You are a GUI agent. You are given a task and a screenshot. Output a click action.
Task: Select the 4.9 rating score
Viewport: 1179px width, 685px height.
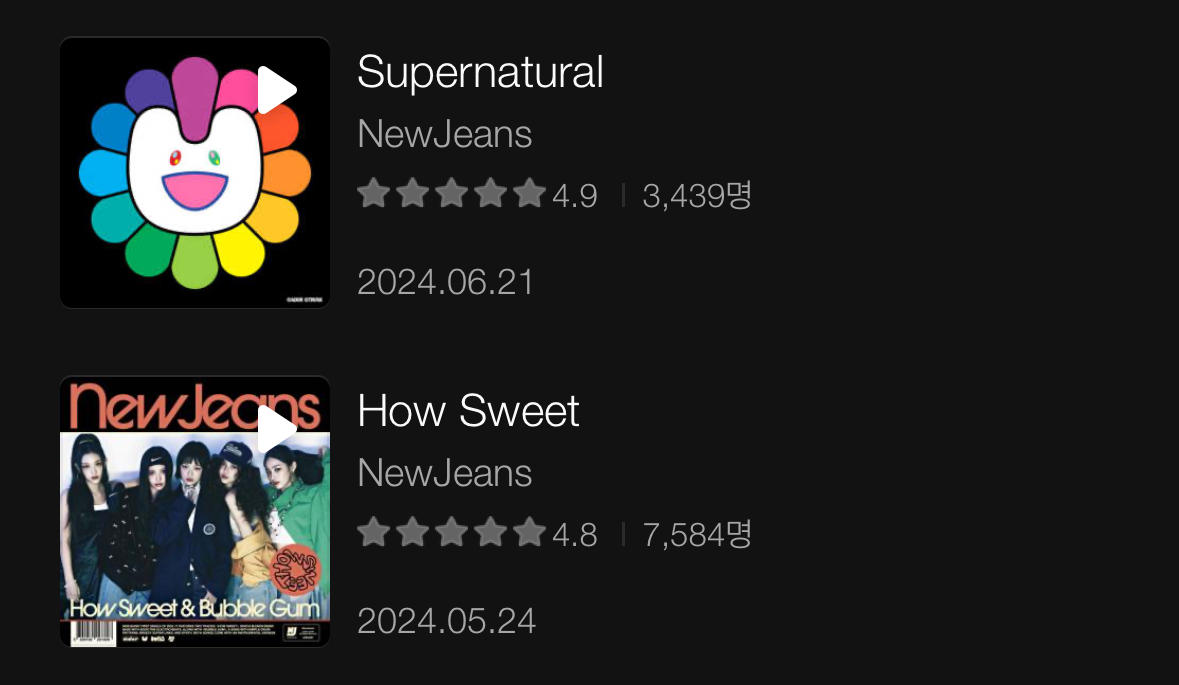tap(575, 196)
